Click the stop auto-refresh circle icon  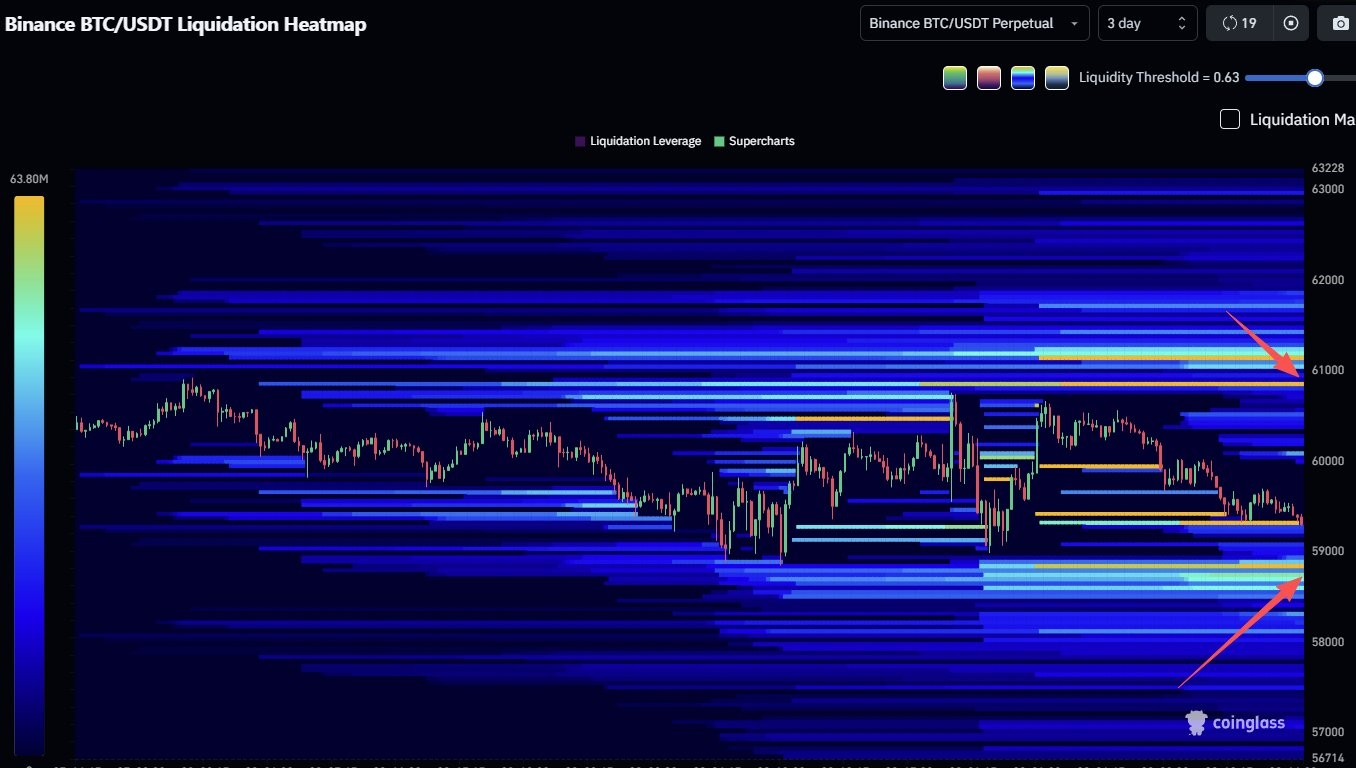(1291, 23)
